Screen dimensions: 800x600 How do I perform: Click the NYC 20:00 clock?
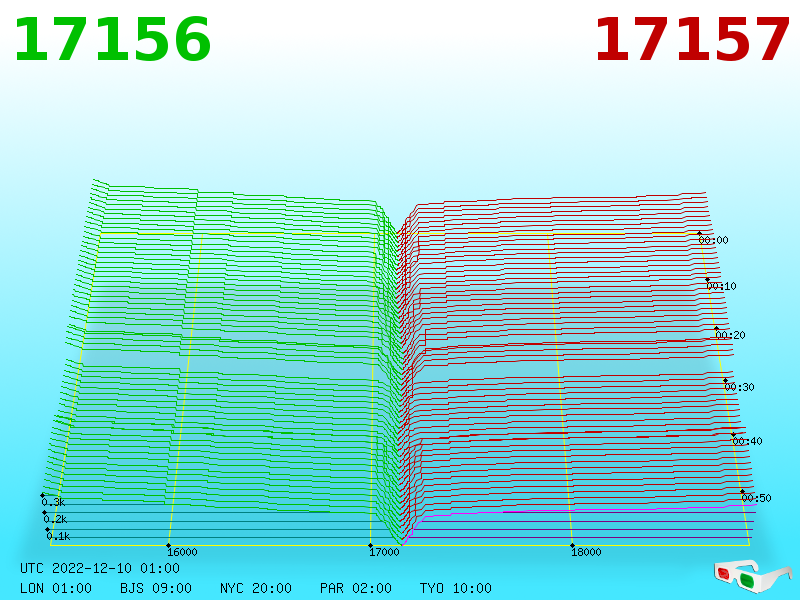tap(256, 588)
